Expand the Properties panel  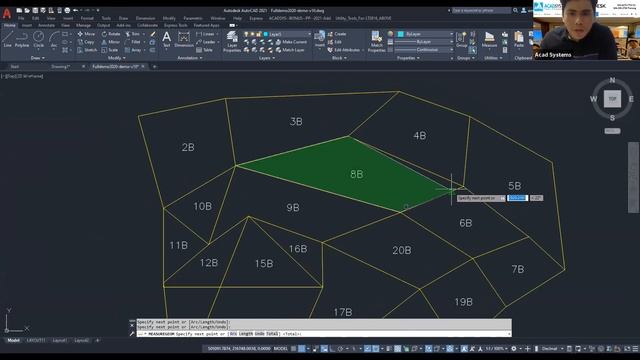(409, 58)
